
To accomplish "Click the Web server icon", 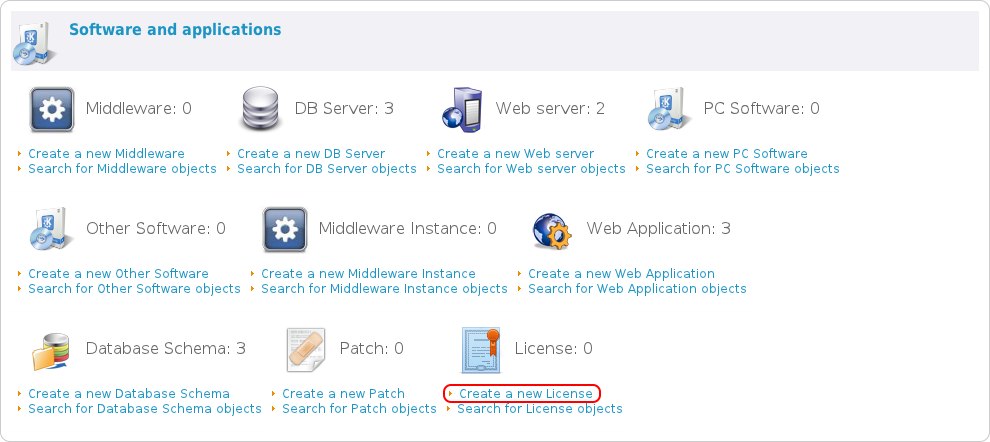I will click(x=461, y=110).
